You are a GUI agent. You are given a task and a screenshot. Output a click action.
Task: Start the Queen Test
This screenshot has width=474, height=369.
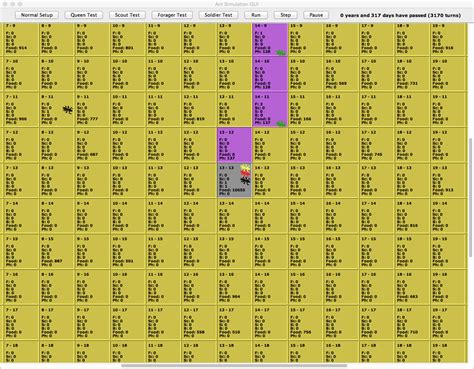[84, 15]
